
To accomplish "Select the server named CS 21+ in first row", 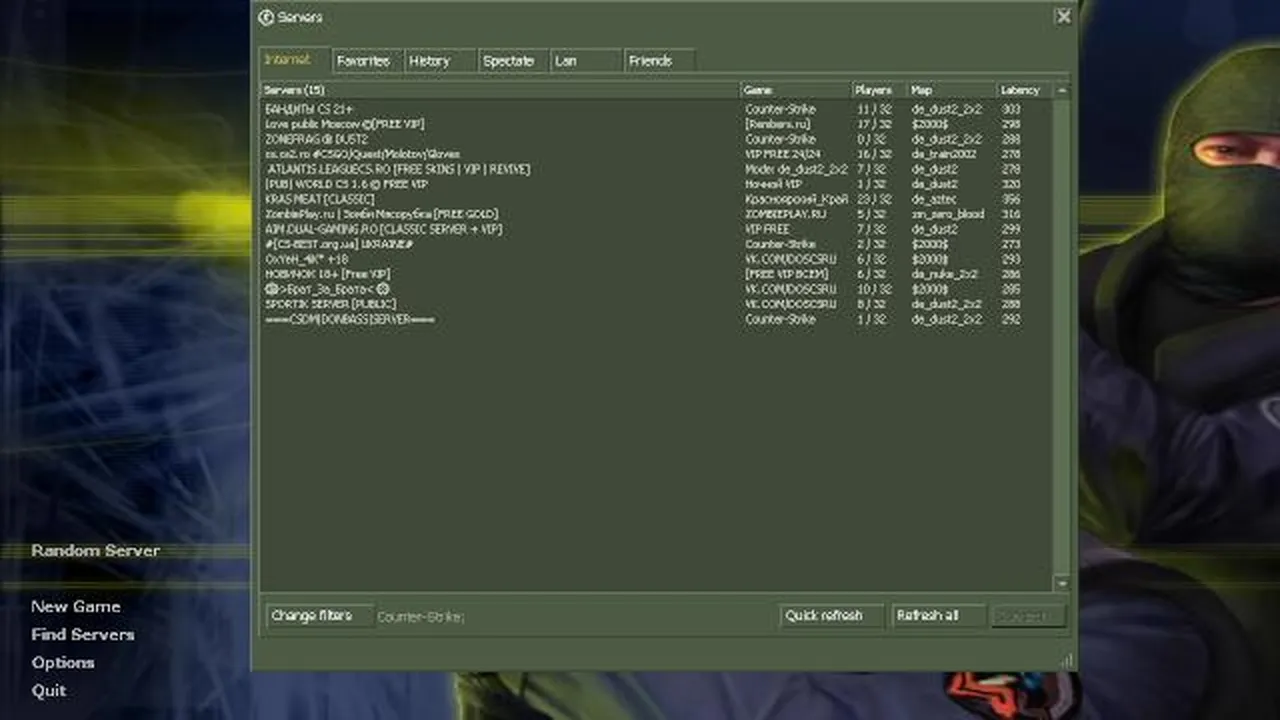I will (x=656, y=109).
